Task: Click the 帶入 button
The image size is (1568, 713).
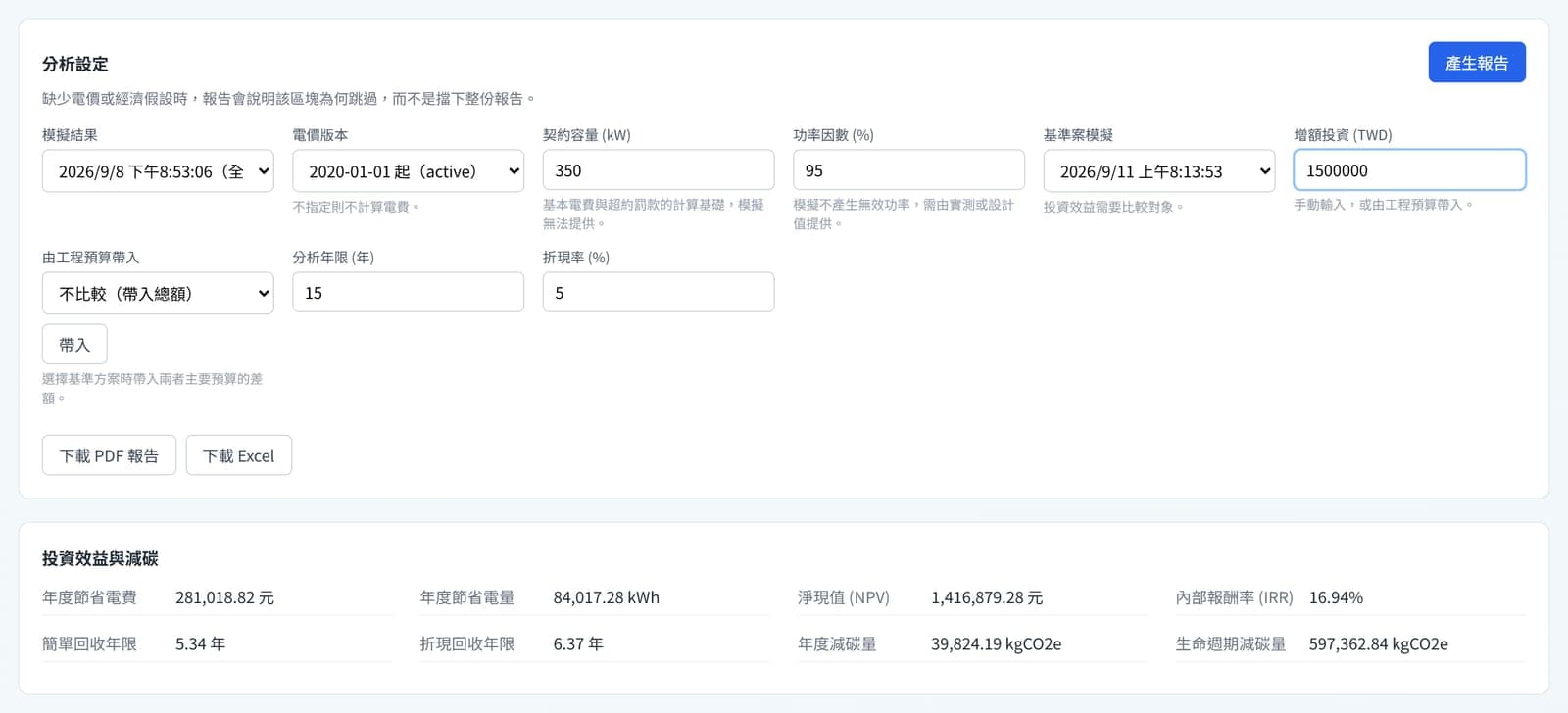Action: (74, 345)
